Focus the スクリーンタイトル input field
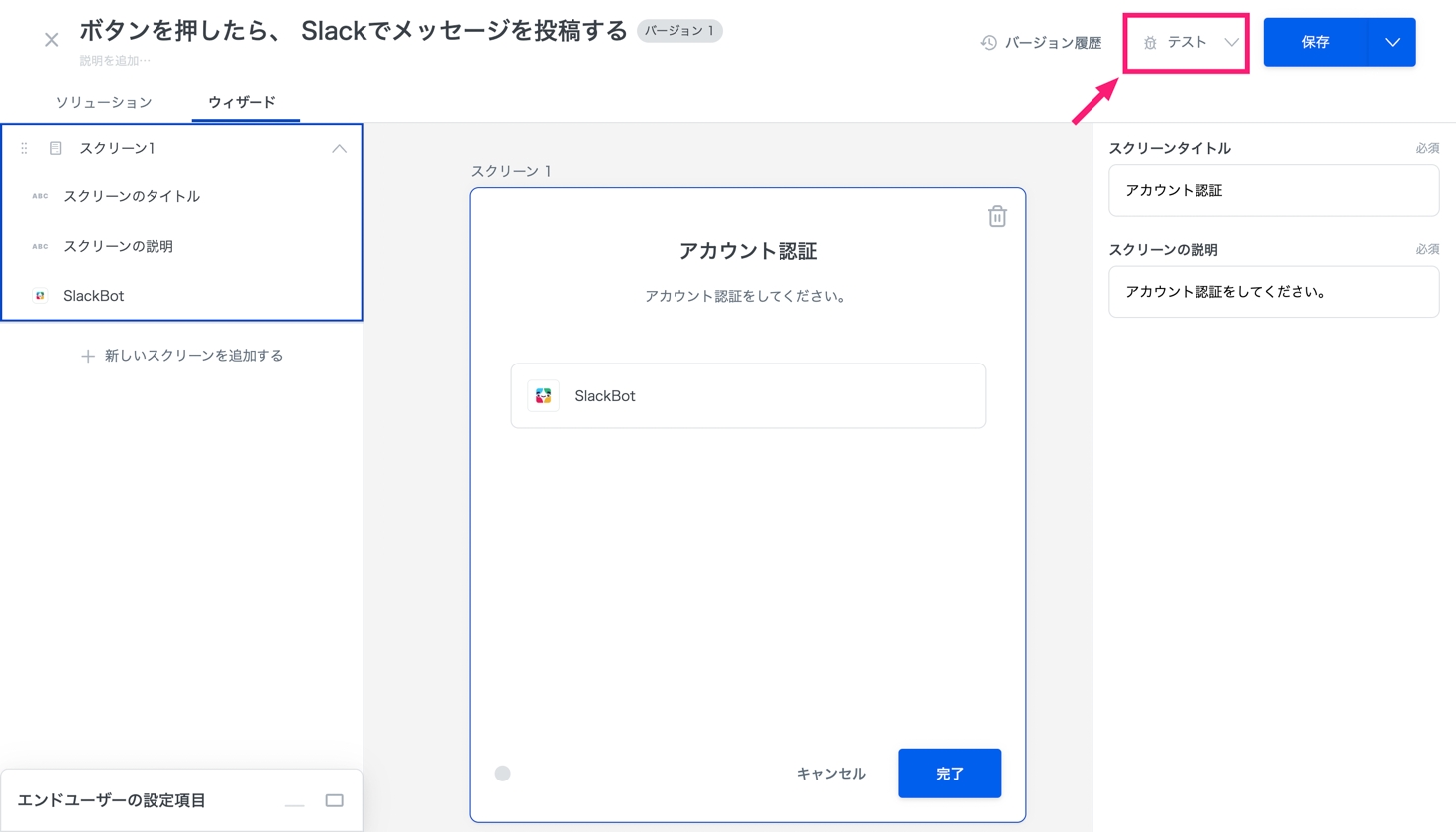Image resolution: width=1456 pixels, height=832 pixels. click(x=1273, y=190)
